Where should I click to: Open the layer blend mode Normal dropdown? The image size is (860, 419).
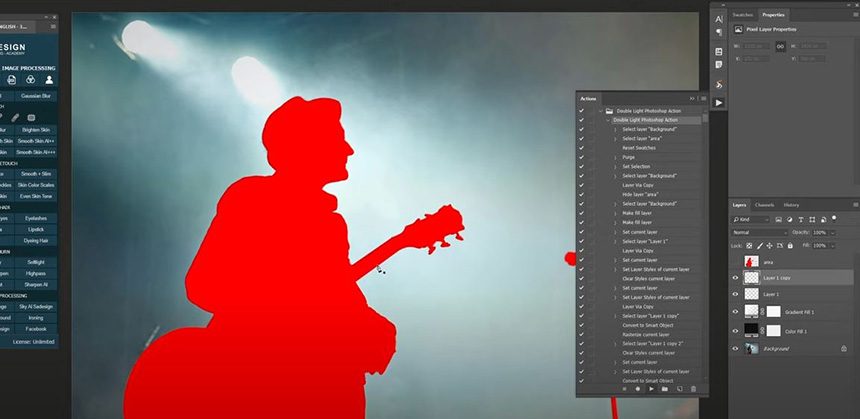(x=760, y=233)
